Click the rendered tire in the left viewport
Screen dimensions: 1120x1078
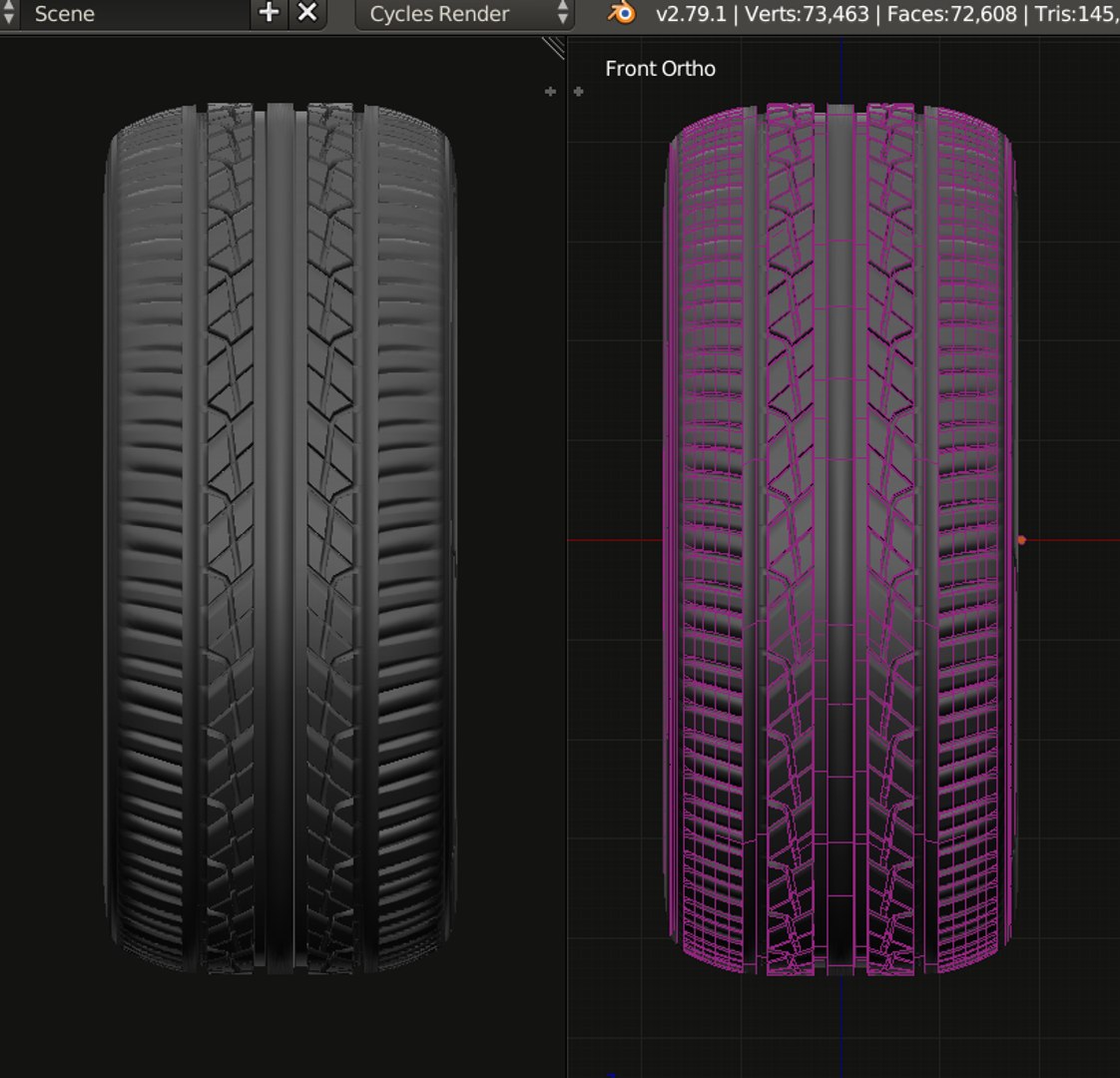[280, 539]
